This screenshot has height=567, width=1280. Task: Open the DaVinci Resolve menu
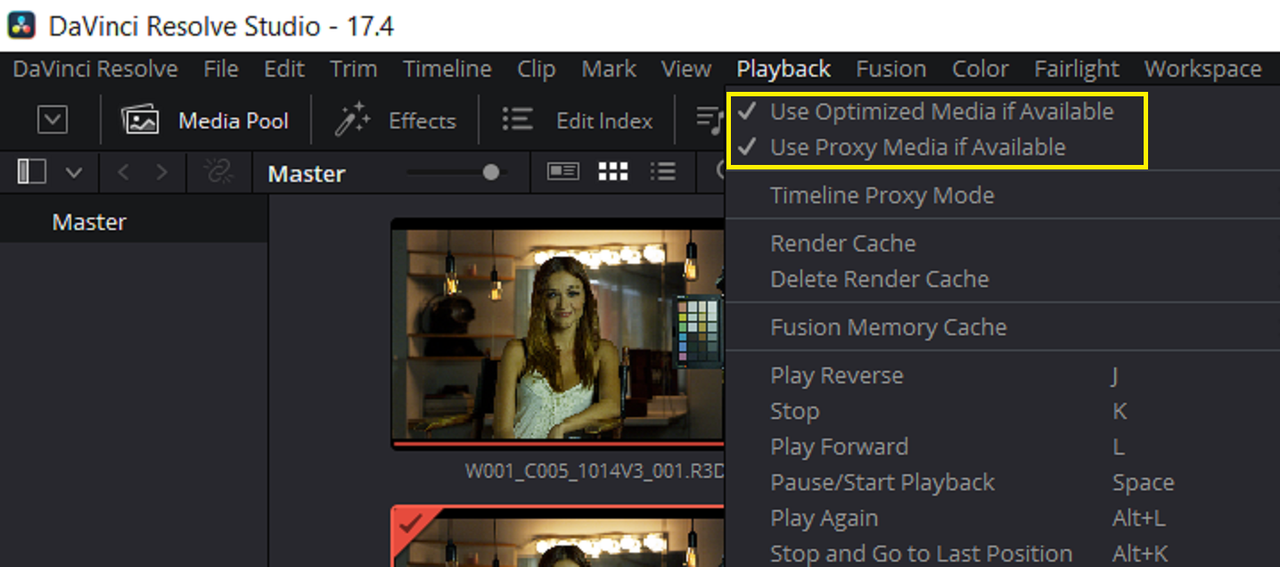pyautogui.click(x=95, y=69)
